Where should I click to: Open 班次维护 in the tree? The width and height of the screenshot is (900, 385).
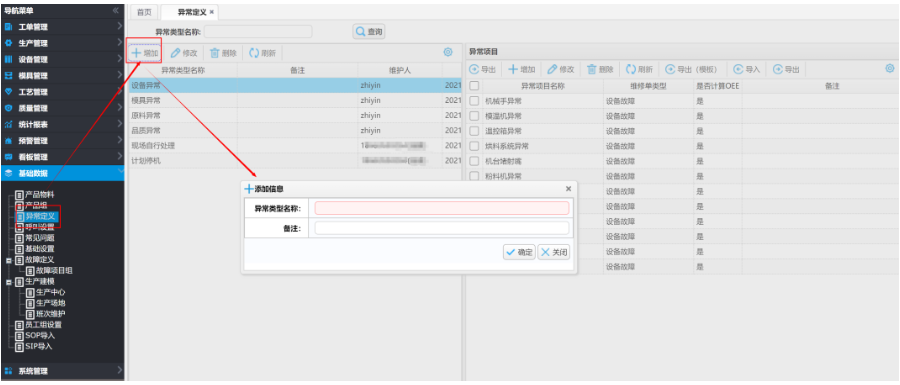coord(51,314)
